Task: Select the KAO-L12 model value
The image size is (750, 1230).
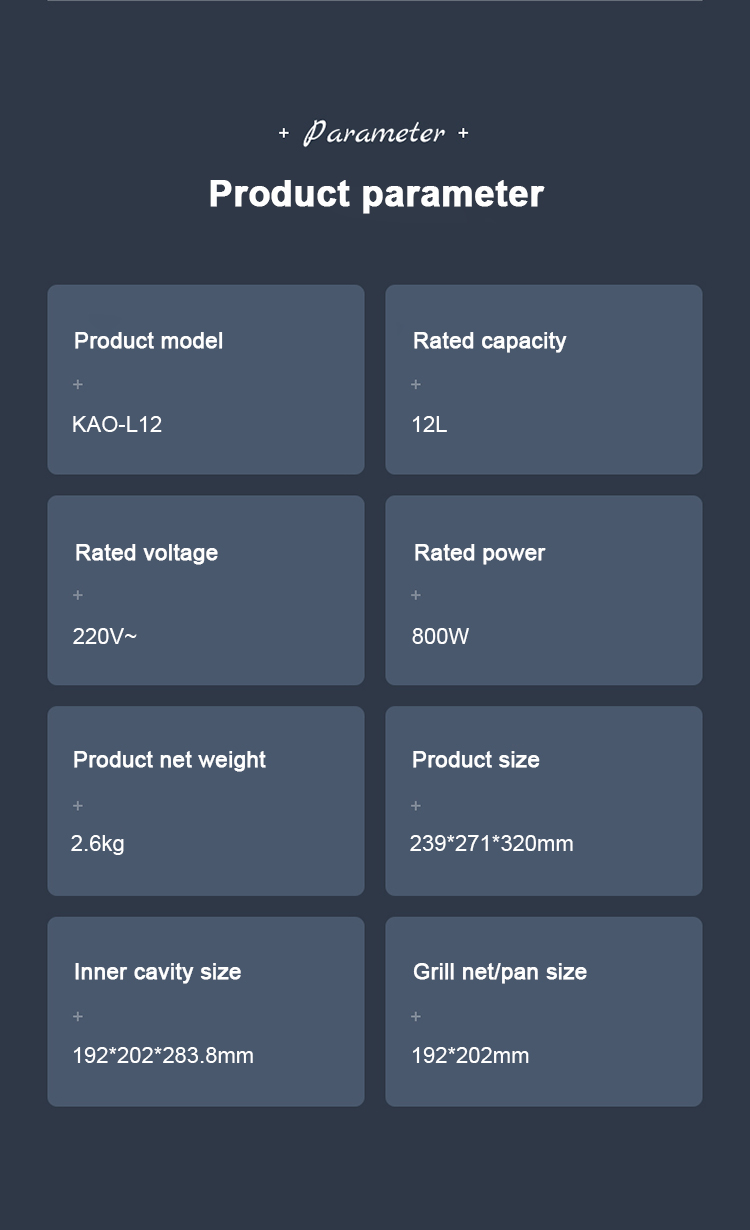Action: coord(117,425)
